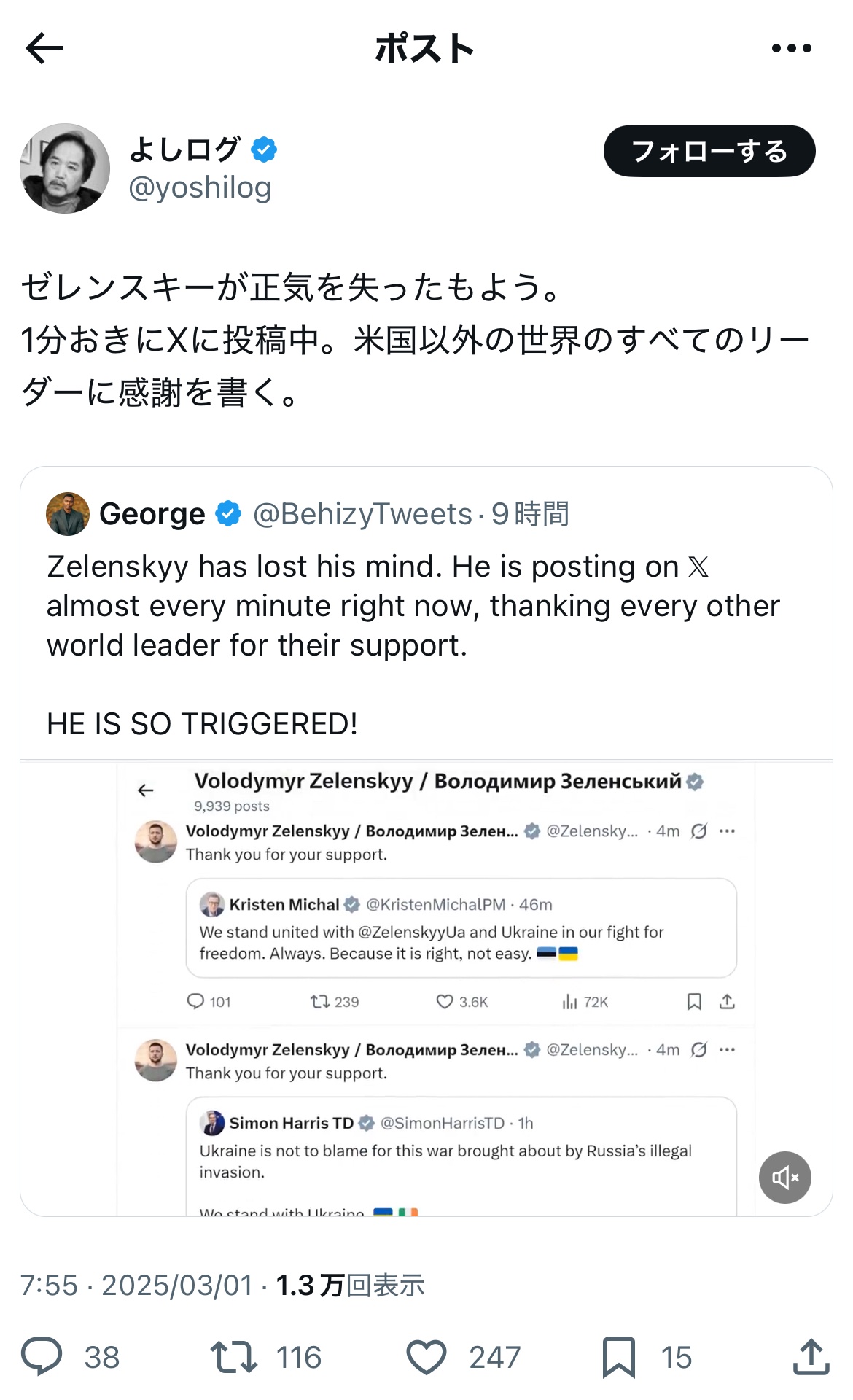Tap the reply speech bubble icon
The width and height of the screenshot is (853, 1400).
pos(42,1356)
